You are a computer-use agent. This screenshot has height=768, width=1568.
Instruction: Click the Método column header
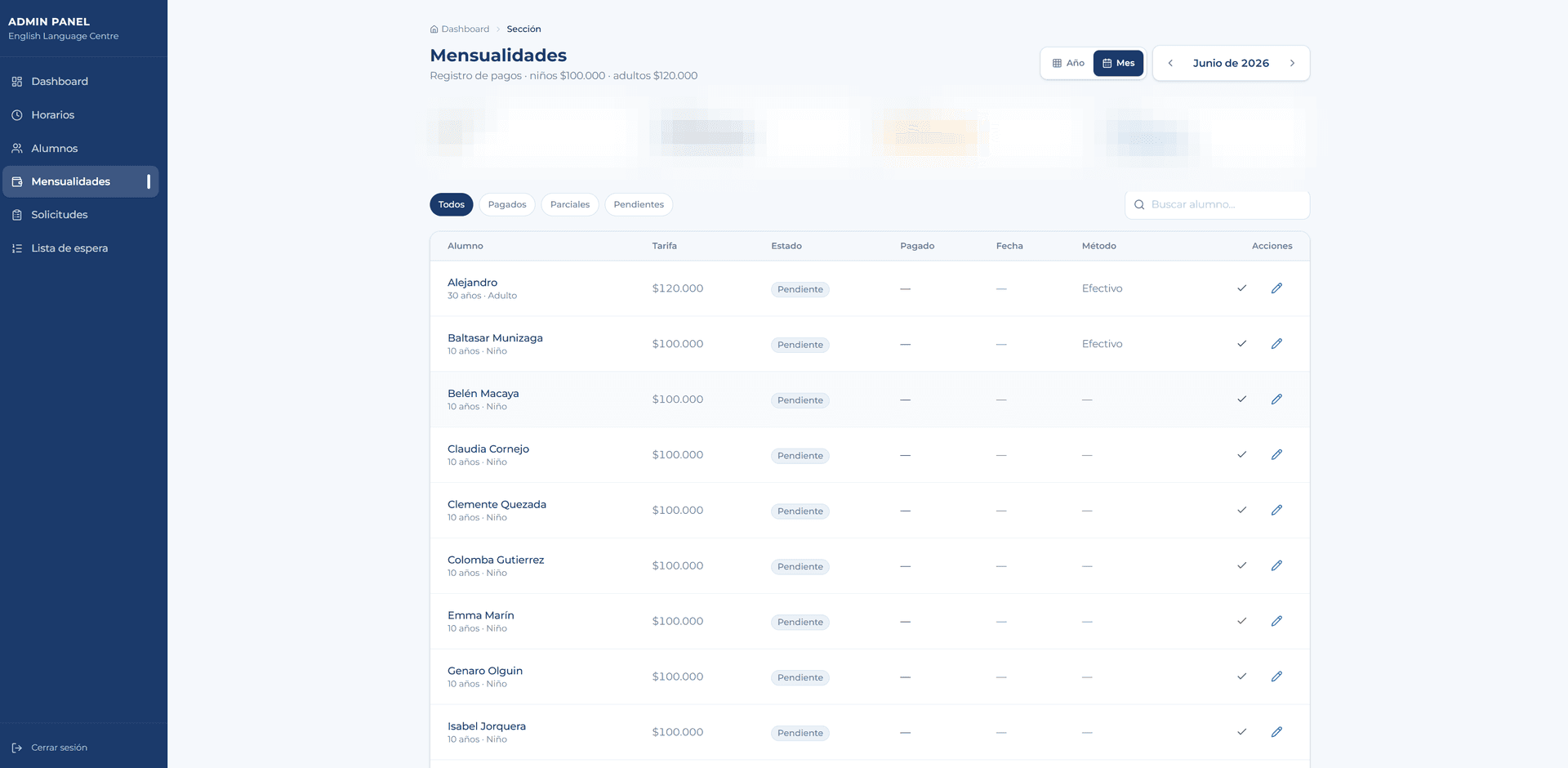(1099, 246)
